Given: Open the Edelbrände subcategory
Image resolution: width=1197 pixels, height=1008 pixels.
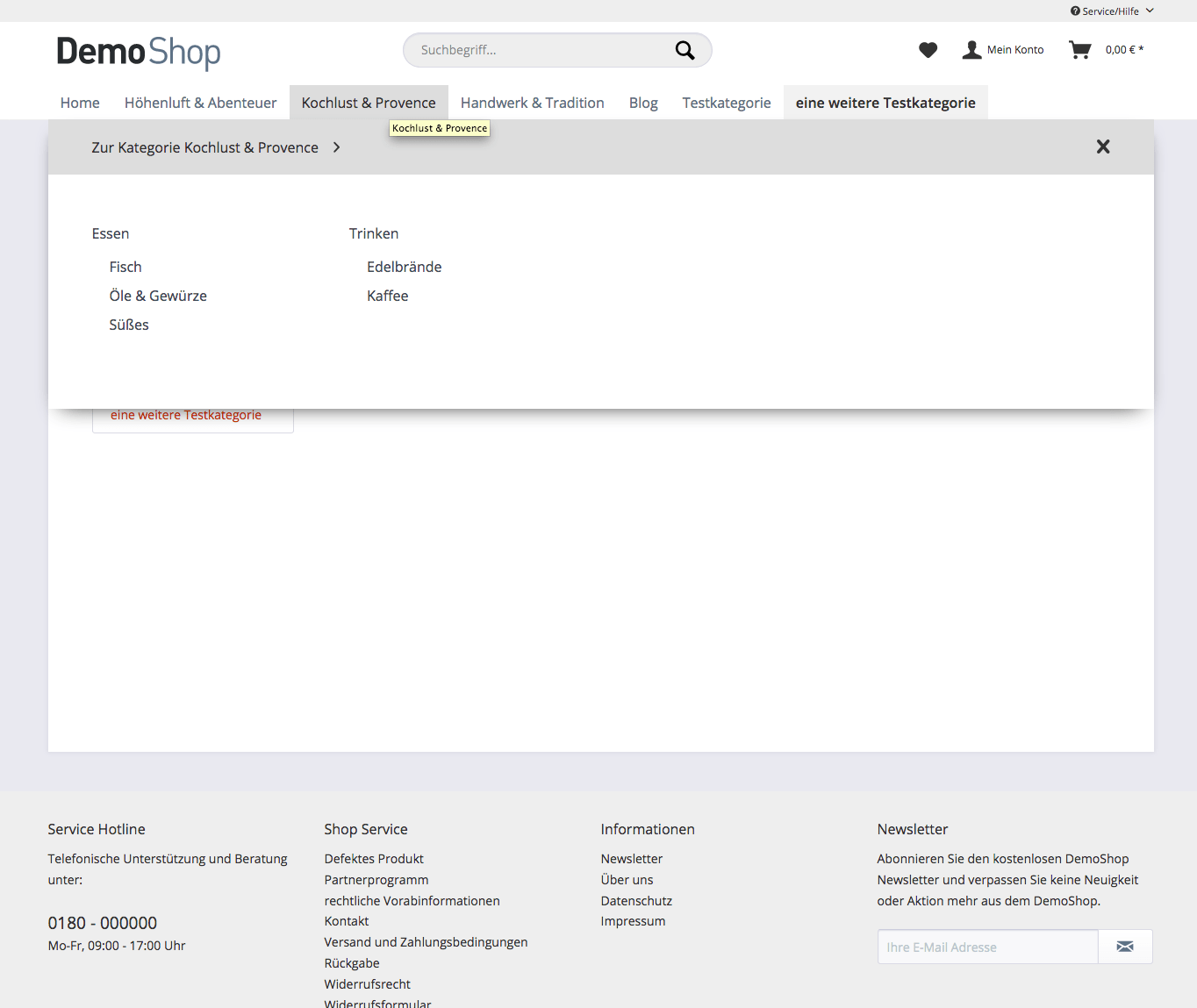Looking at the screenshot, I should pos(405,267).
